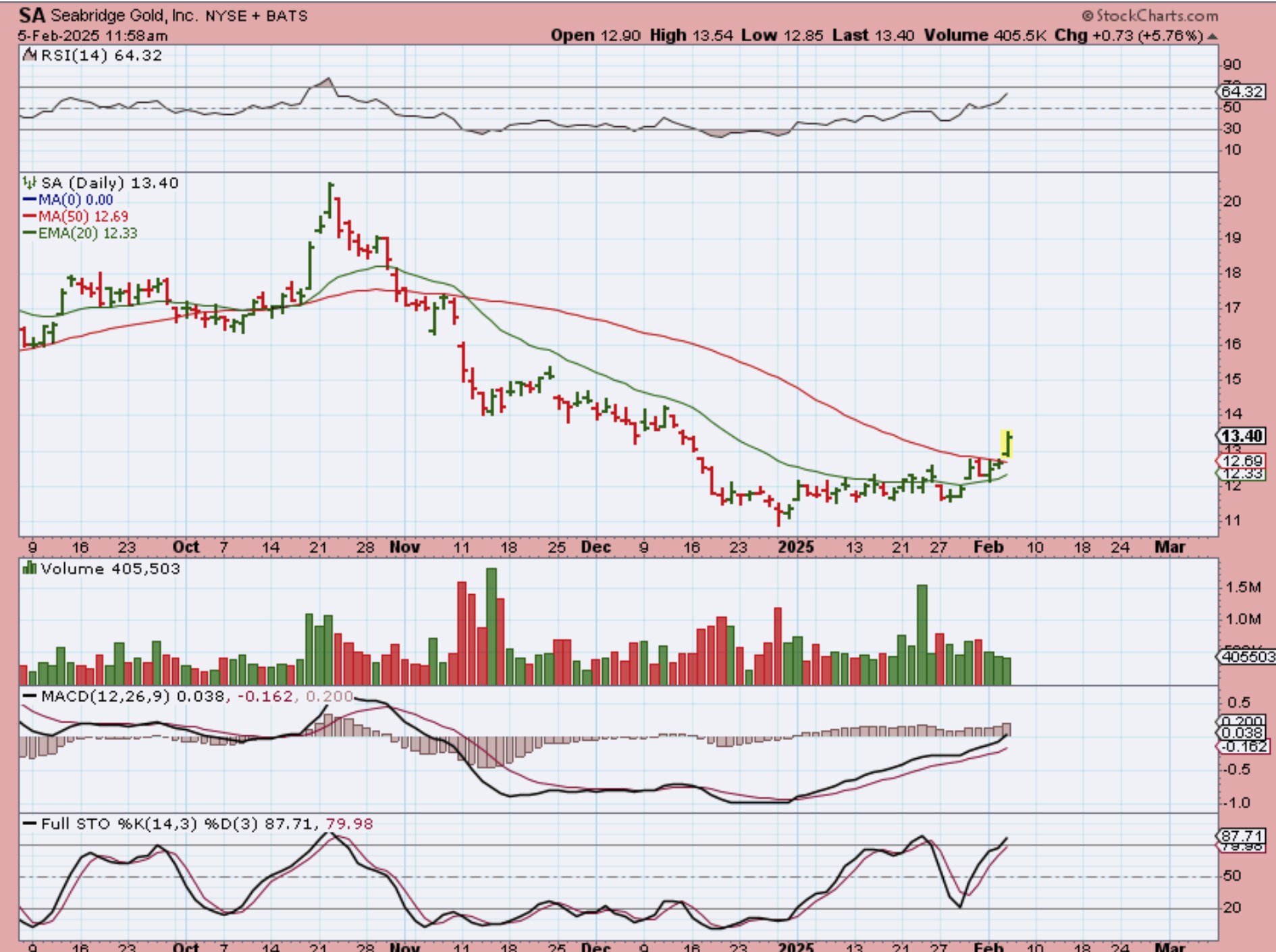This screenshot has height=952, width=1276.
Task: Click the 87.71 stochastic axis tag
Action: pos(1241,836)
